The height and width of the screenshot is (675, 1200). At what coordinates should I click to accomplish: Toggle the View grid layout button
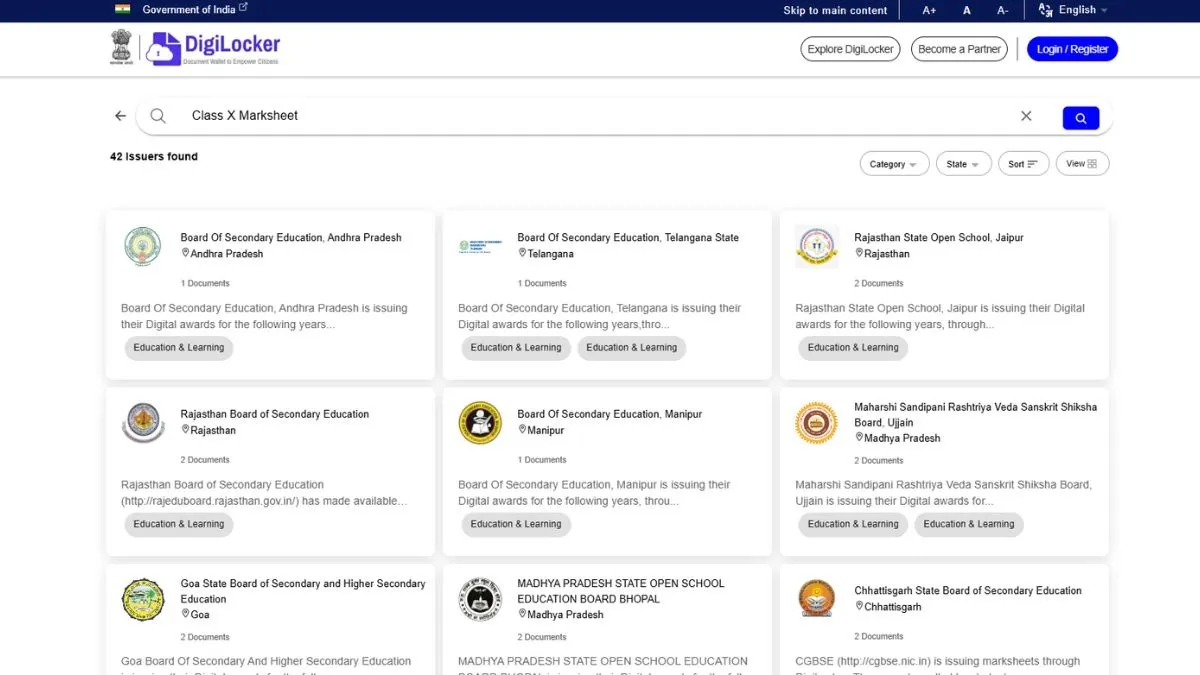1082,164
